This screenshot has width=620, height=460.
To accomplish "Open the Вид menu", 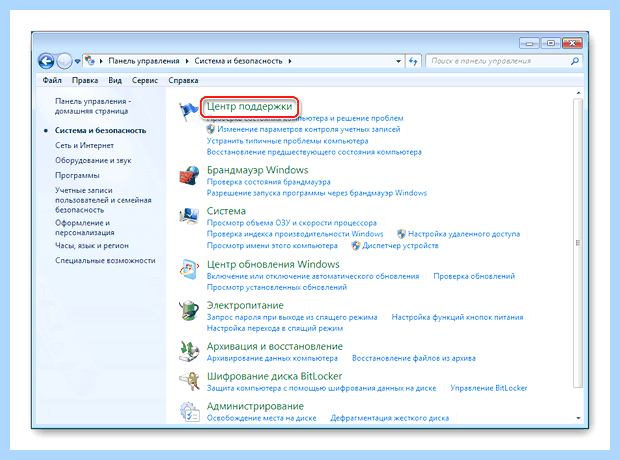I will coord(115,80).
